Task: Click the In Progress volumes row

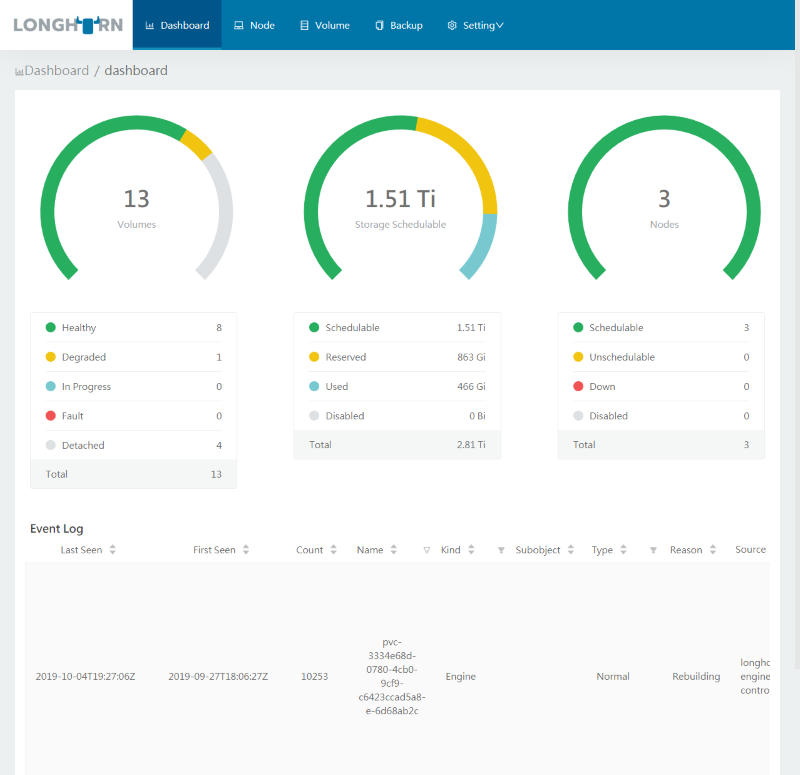Action: coord(134,387)
